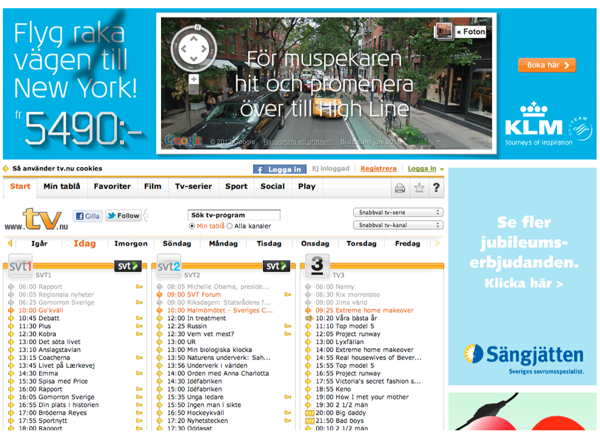Click the Registrera link
Viewport: 600px width, 435px height.
click(x=378, y=169)
